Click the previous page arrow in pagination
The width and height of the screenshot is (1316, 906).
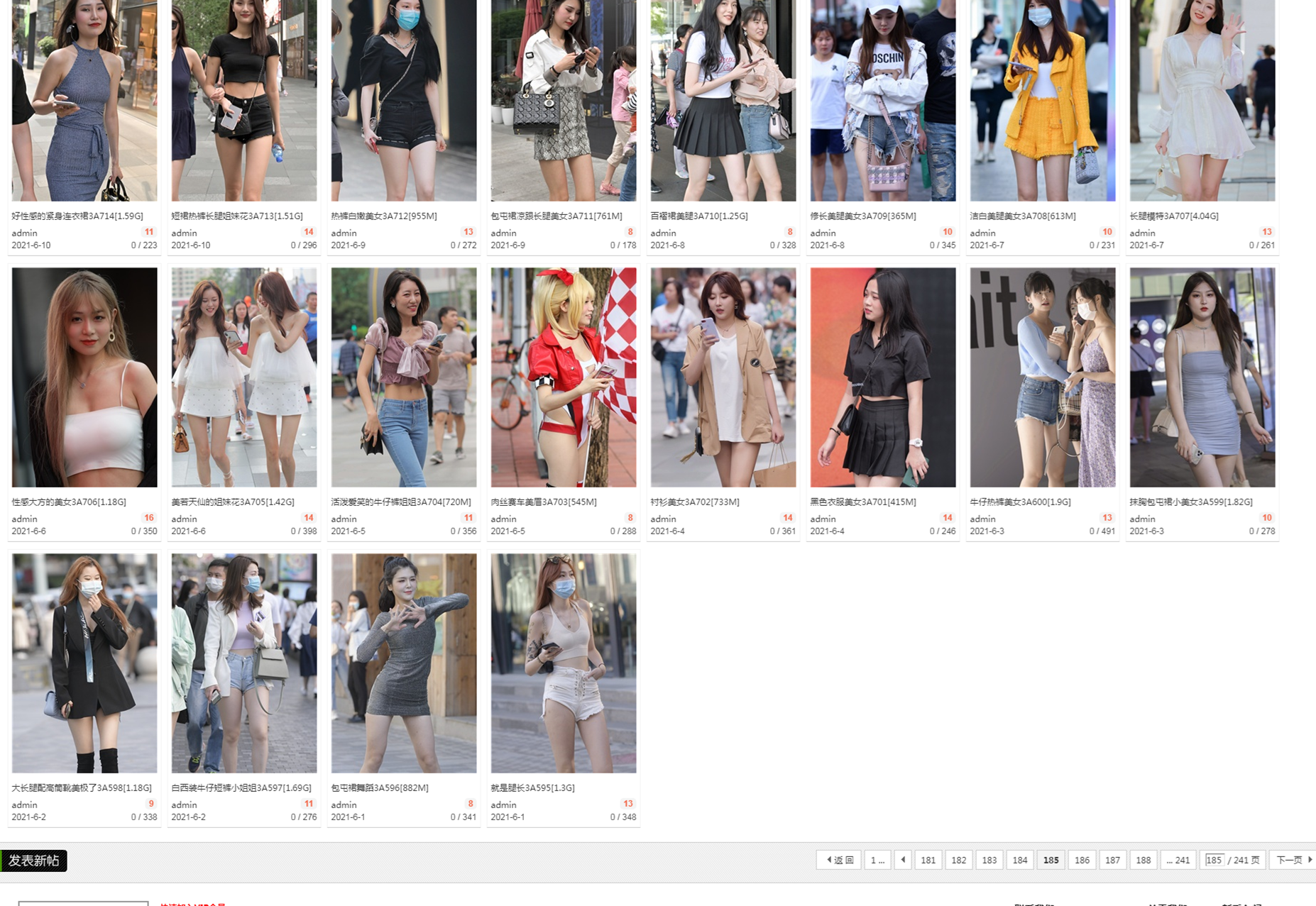point(903,860)
